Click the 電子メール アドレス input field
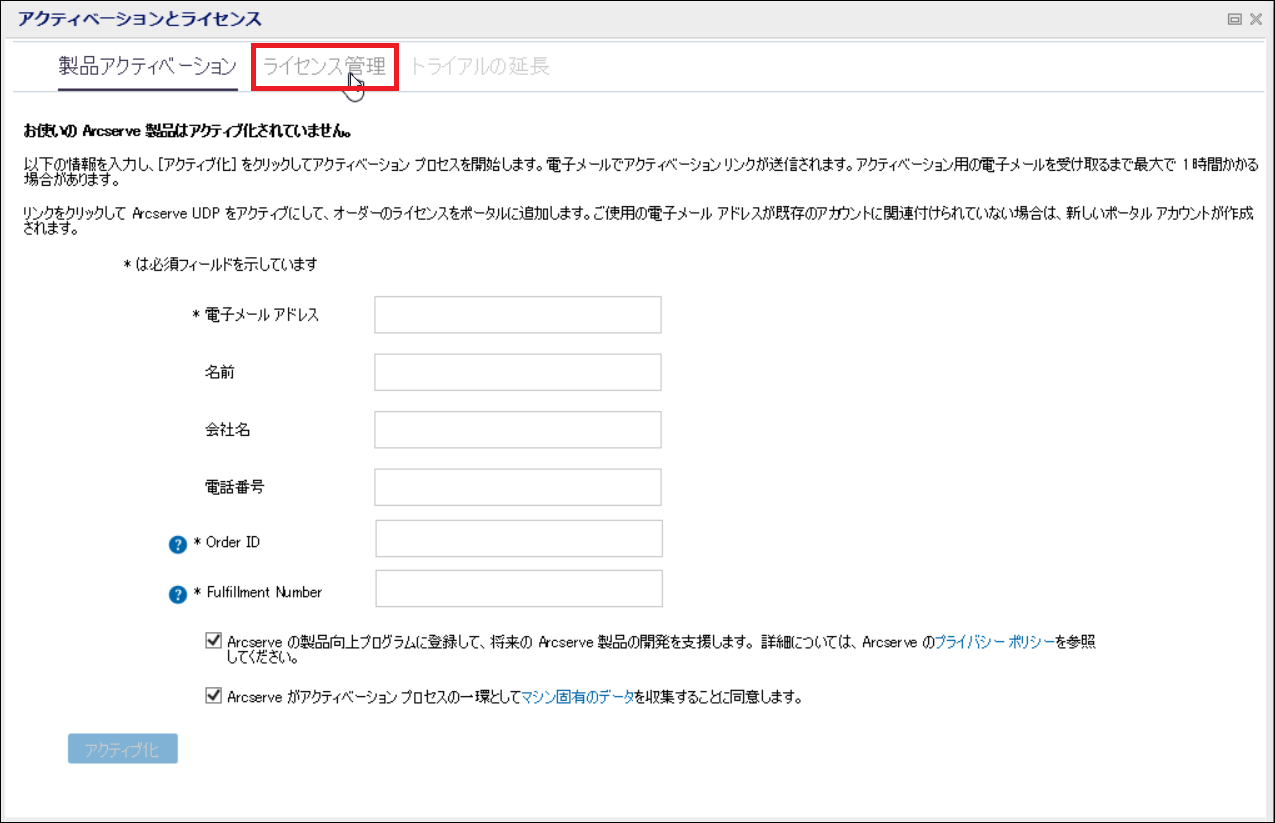Screen dimensions: 1275x823 pos(517,315)
